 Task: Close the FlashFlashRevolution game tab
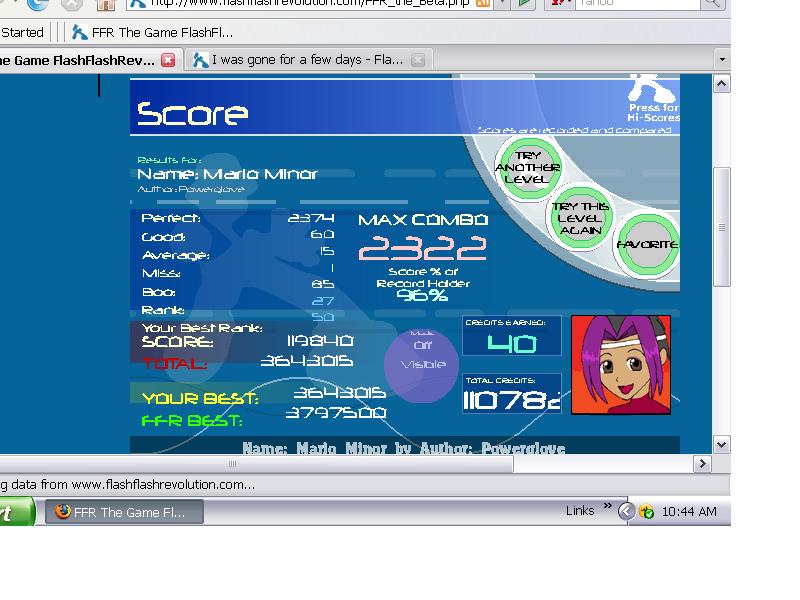point(168,60)
